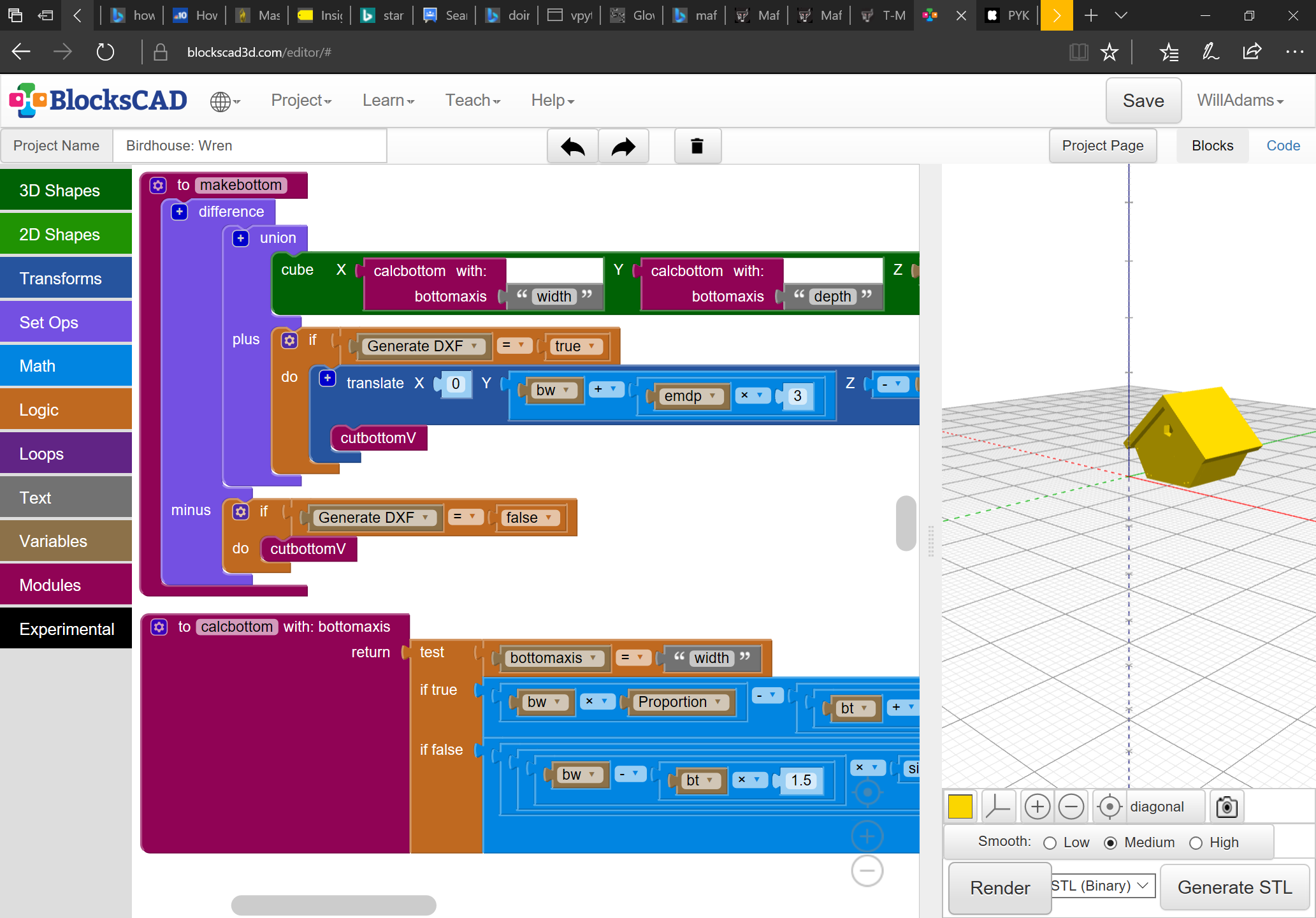Viewport: 1316px width, 918px height.
Task: Click the vertical workspace scrollbar
Action: click(906, 523)
